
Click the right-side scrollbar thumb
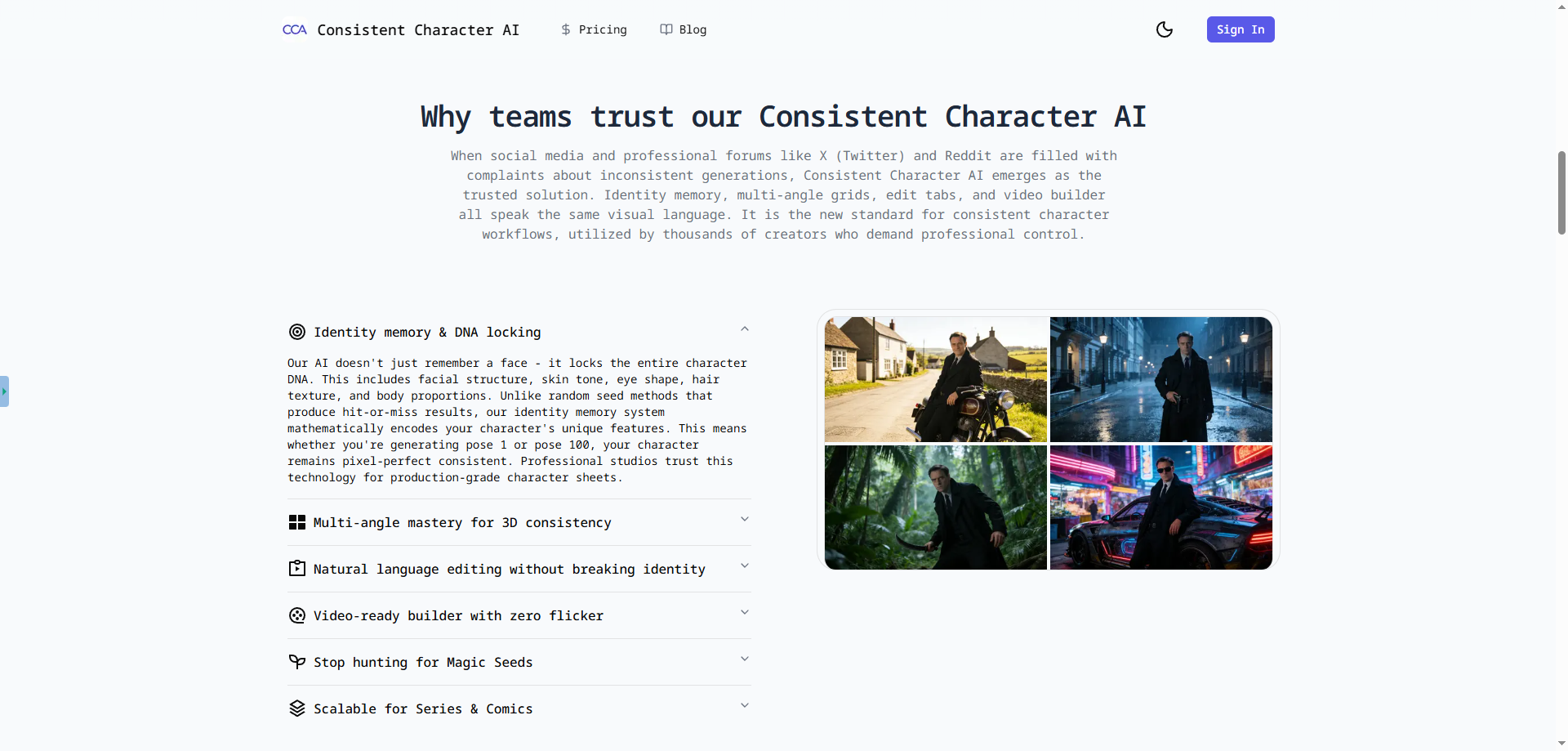(x=1561, y=193)
